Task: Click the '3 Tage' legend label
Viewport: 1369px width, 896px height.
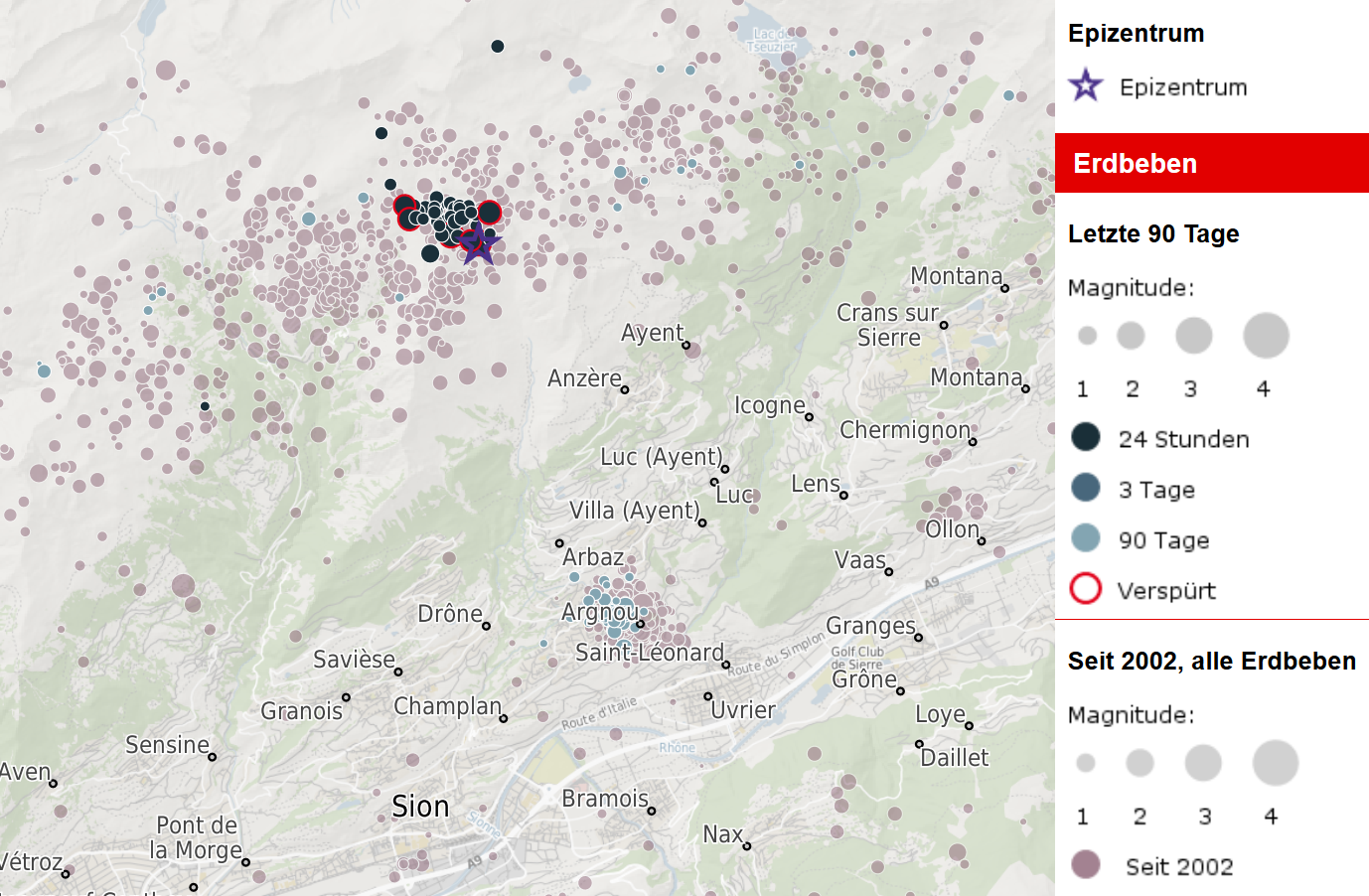Action: point(1156,490)
